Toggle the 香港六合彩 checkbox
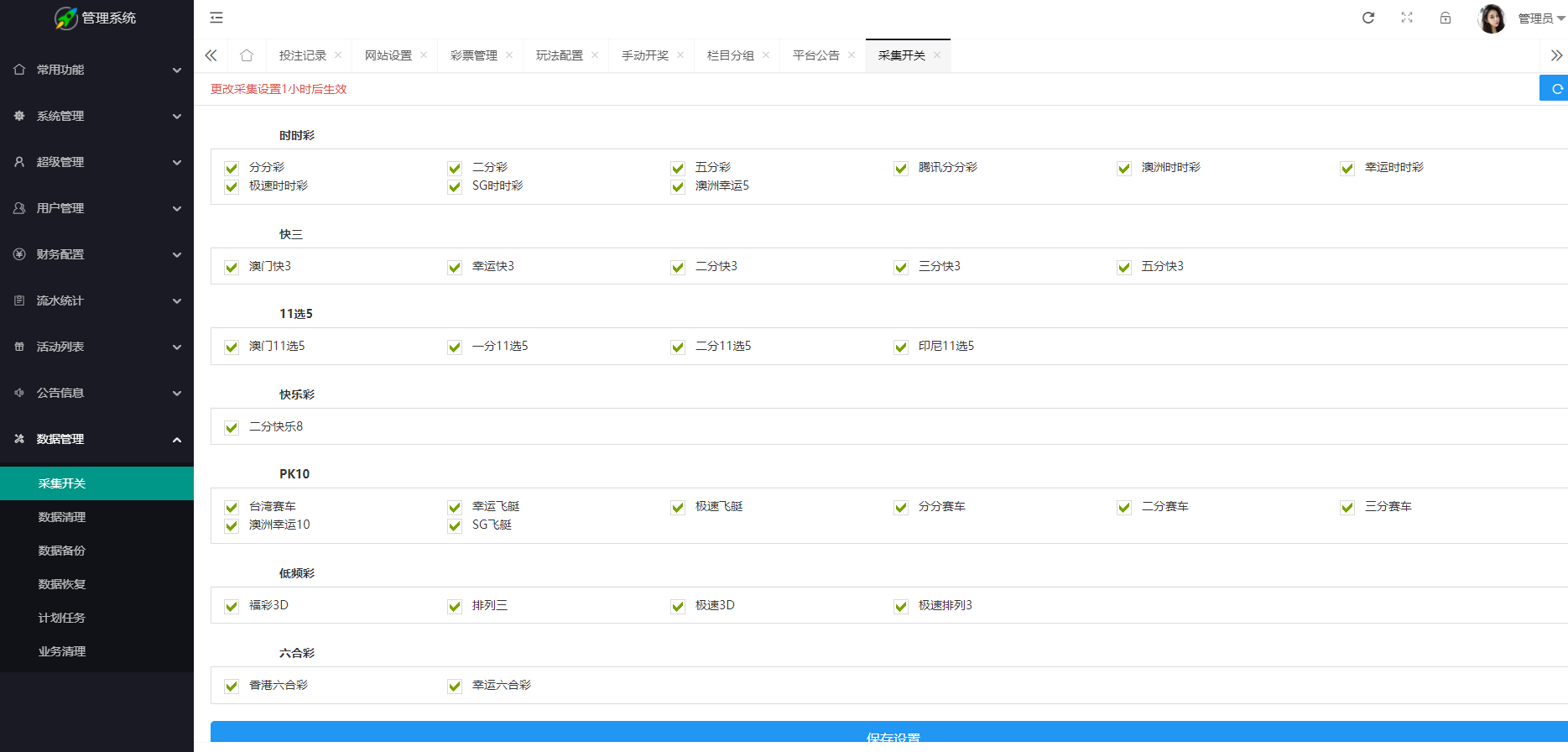The width and height of the screenshot is (1568, 752). [x=232, y=686]
